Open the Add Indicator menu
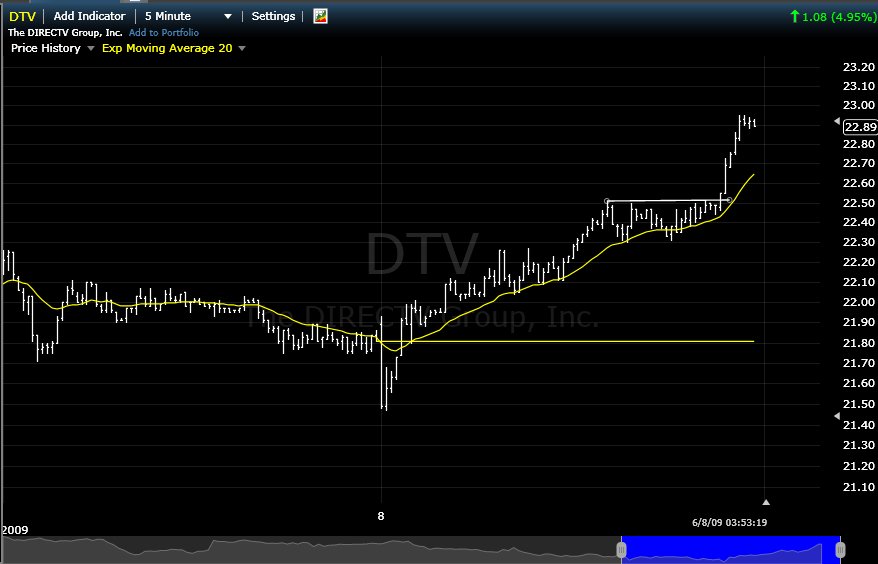 coord(90,16)
